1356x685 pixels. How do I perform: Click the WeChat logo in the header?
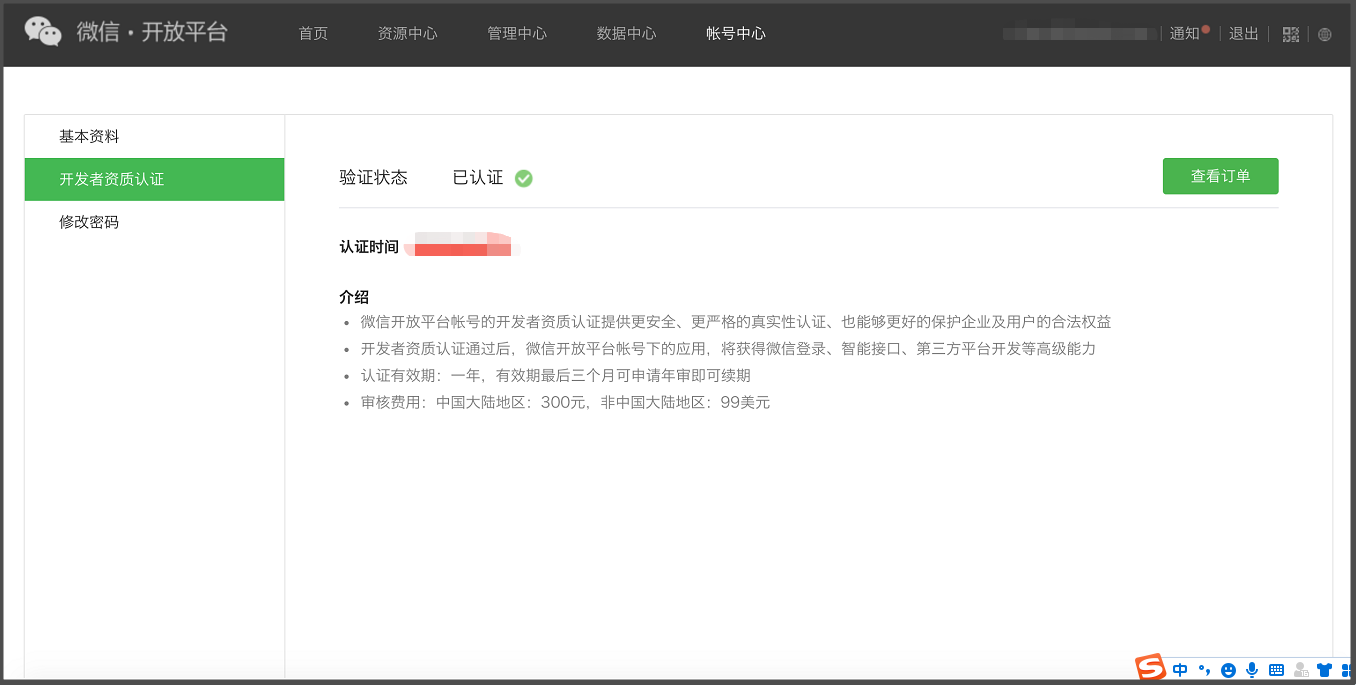click(43, 32)
